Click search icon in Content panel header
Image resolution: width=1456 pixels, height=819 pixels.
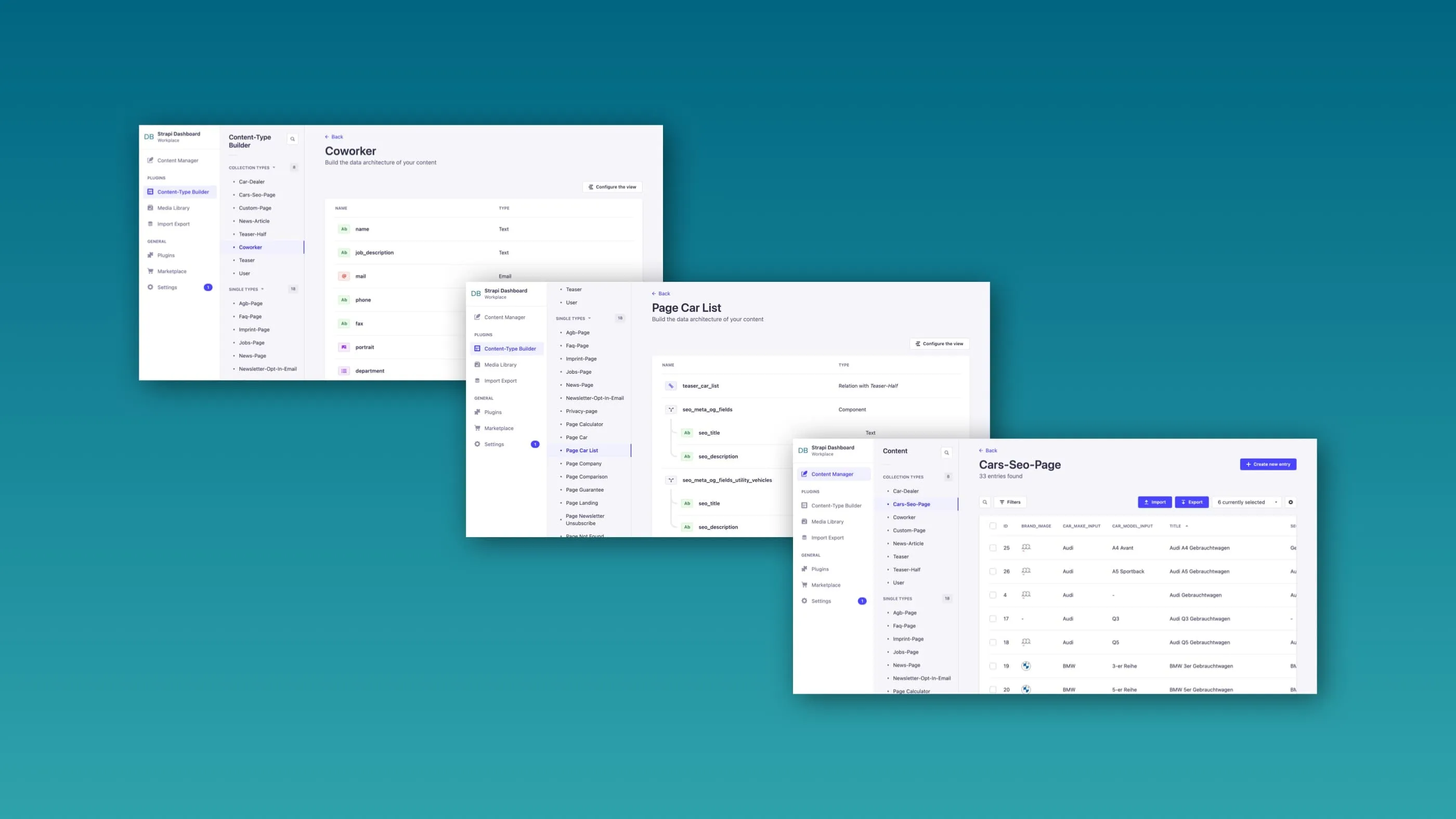[947, 453]
